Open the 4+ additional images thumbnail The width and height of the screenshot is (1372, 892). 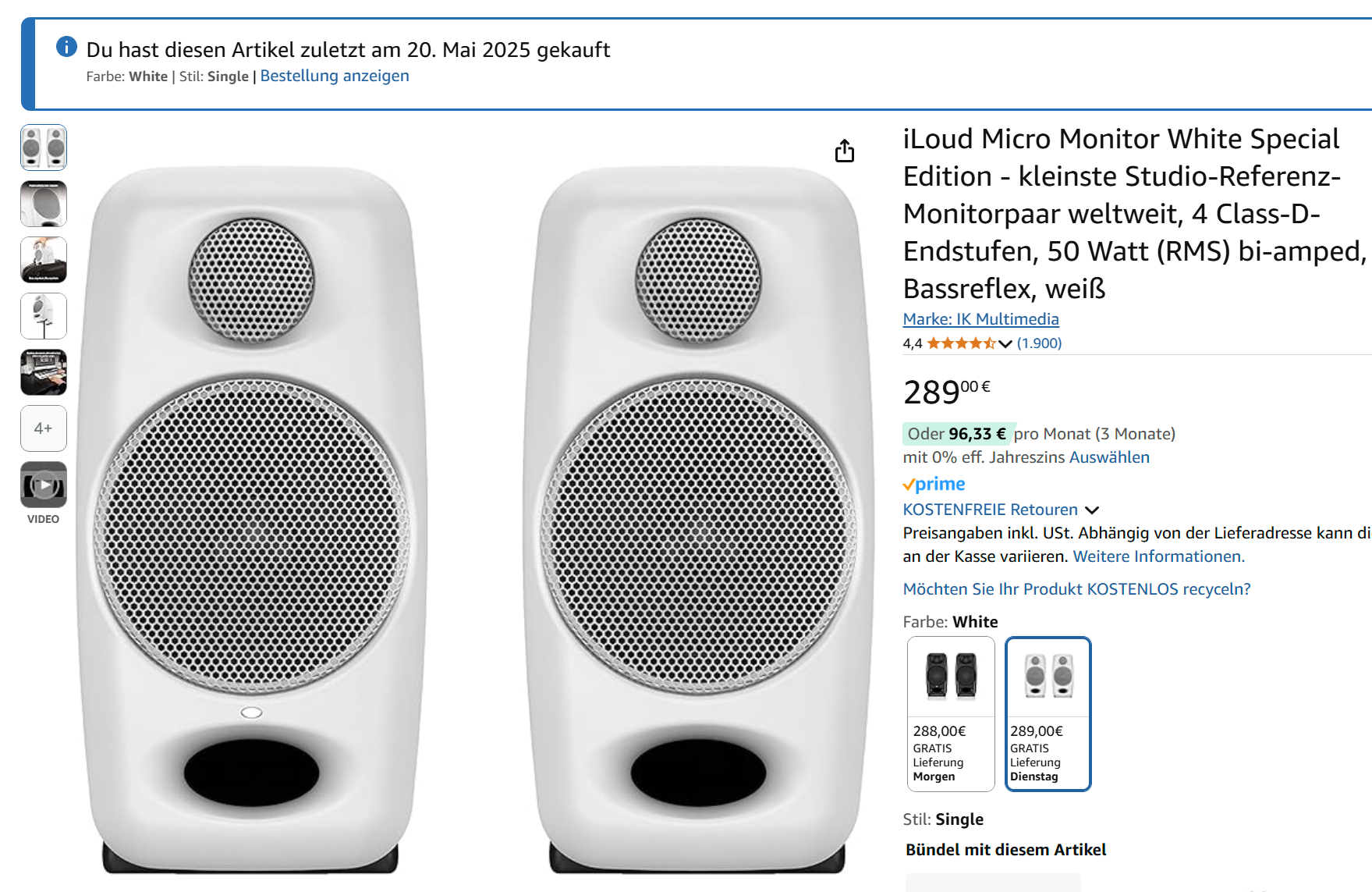coord(43,428)
